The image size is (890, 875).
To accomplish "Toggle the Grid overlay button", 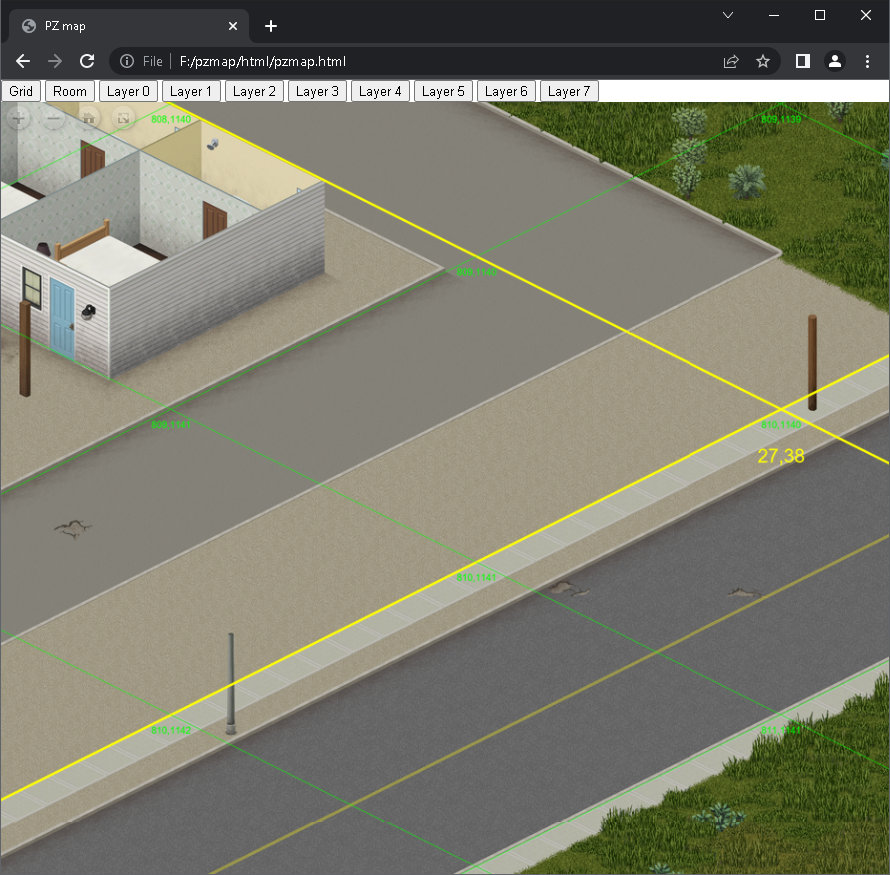I will click(x=21, y=91).
